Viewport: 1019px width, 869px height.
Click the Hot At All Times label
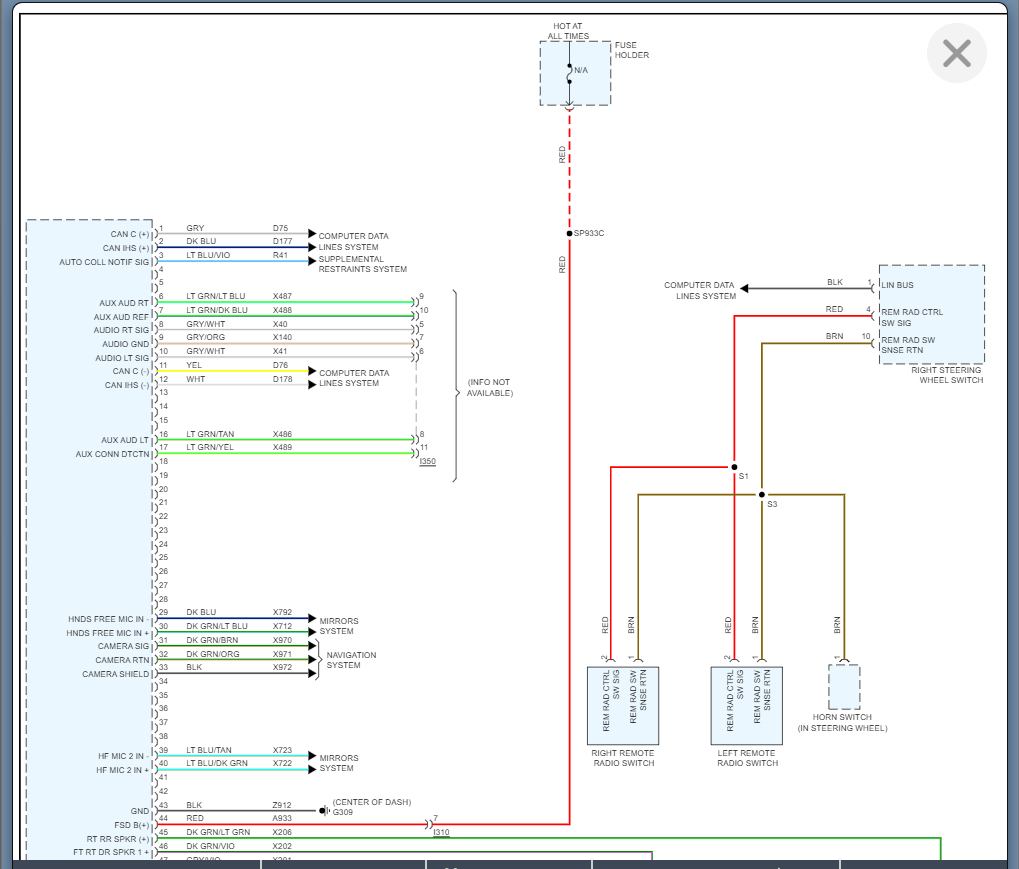coord(568,31)
